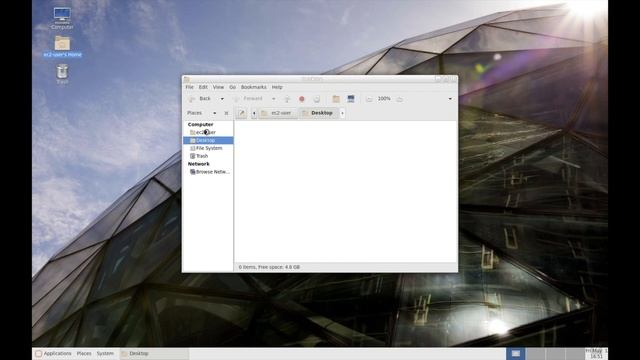Switch to the first workspace in the pager
Viewport: 640px width, 360px height.
(x=516, y=353)
